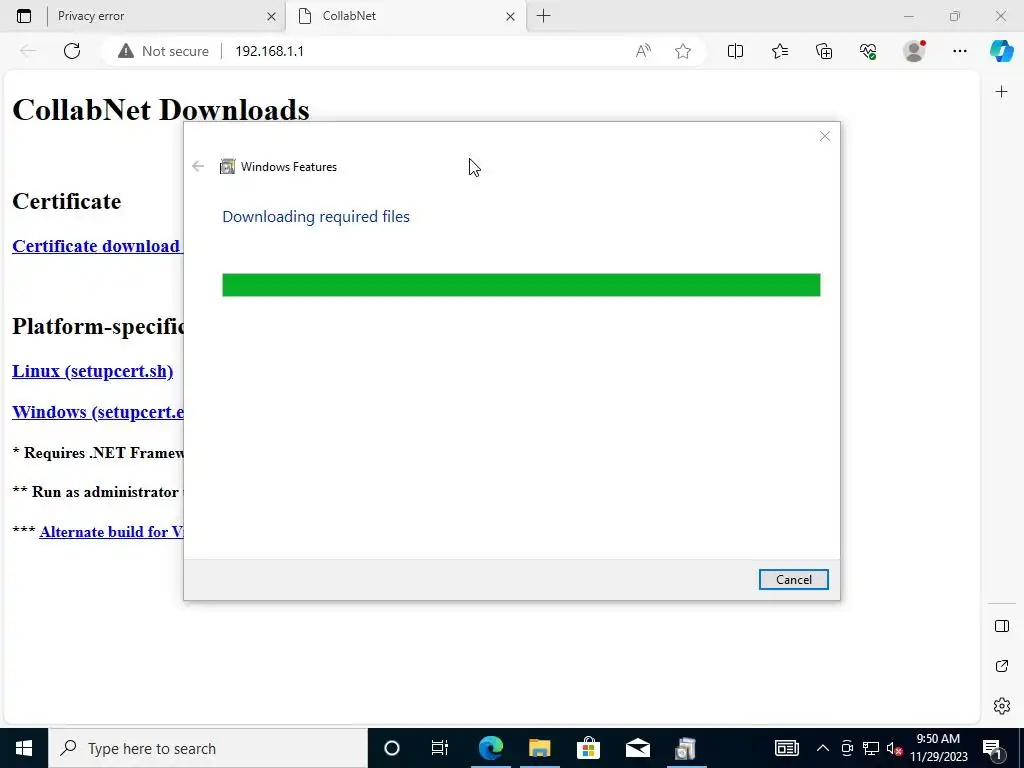1024x768 pixels.
Task: Open sidebar settings gear
Action: point(1001,706)
